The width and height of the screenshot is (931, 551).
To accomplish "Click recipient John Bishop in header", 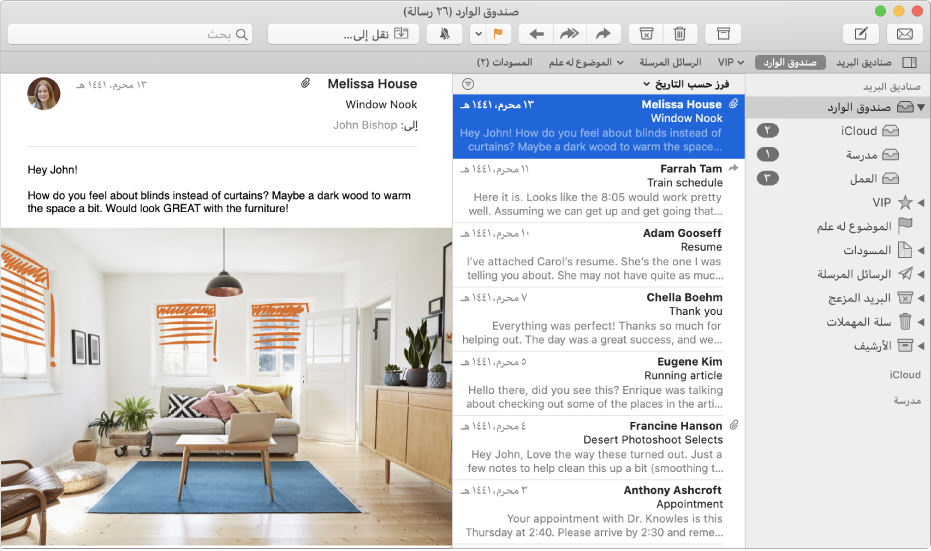I will coord(365,125).
